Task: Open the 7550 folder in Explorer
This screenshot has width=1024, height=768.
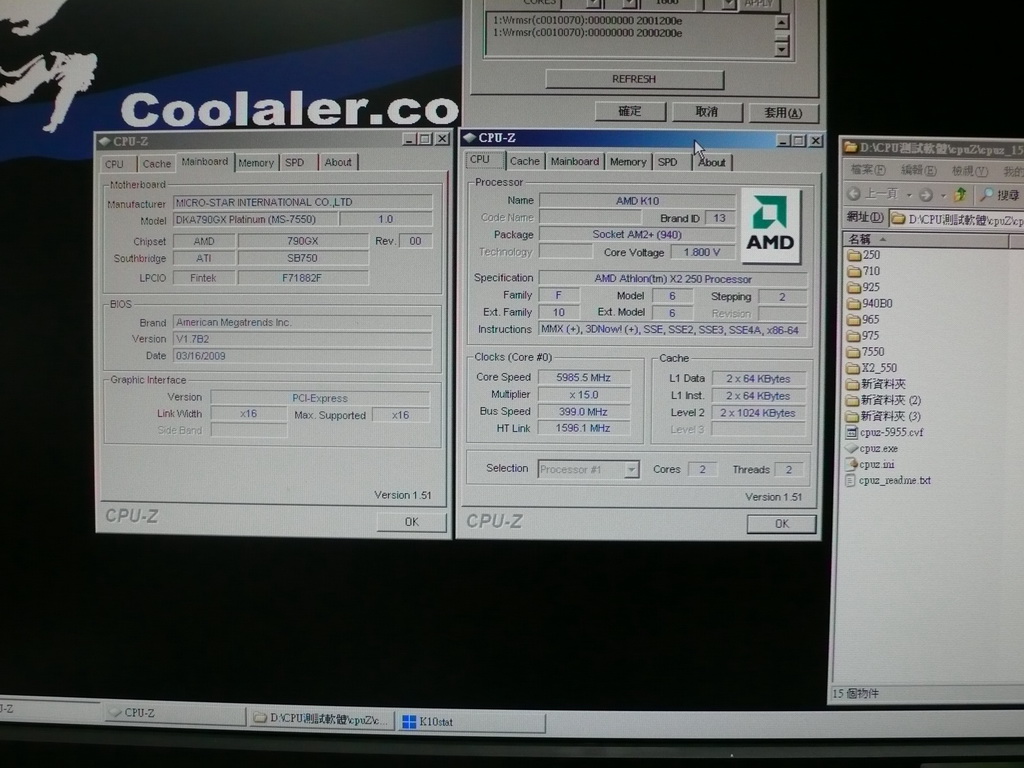Action: pyautogui.click(x=866, y=352)
